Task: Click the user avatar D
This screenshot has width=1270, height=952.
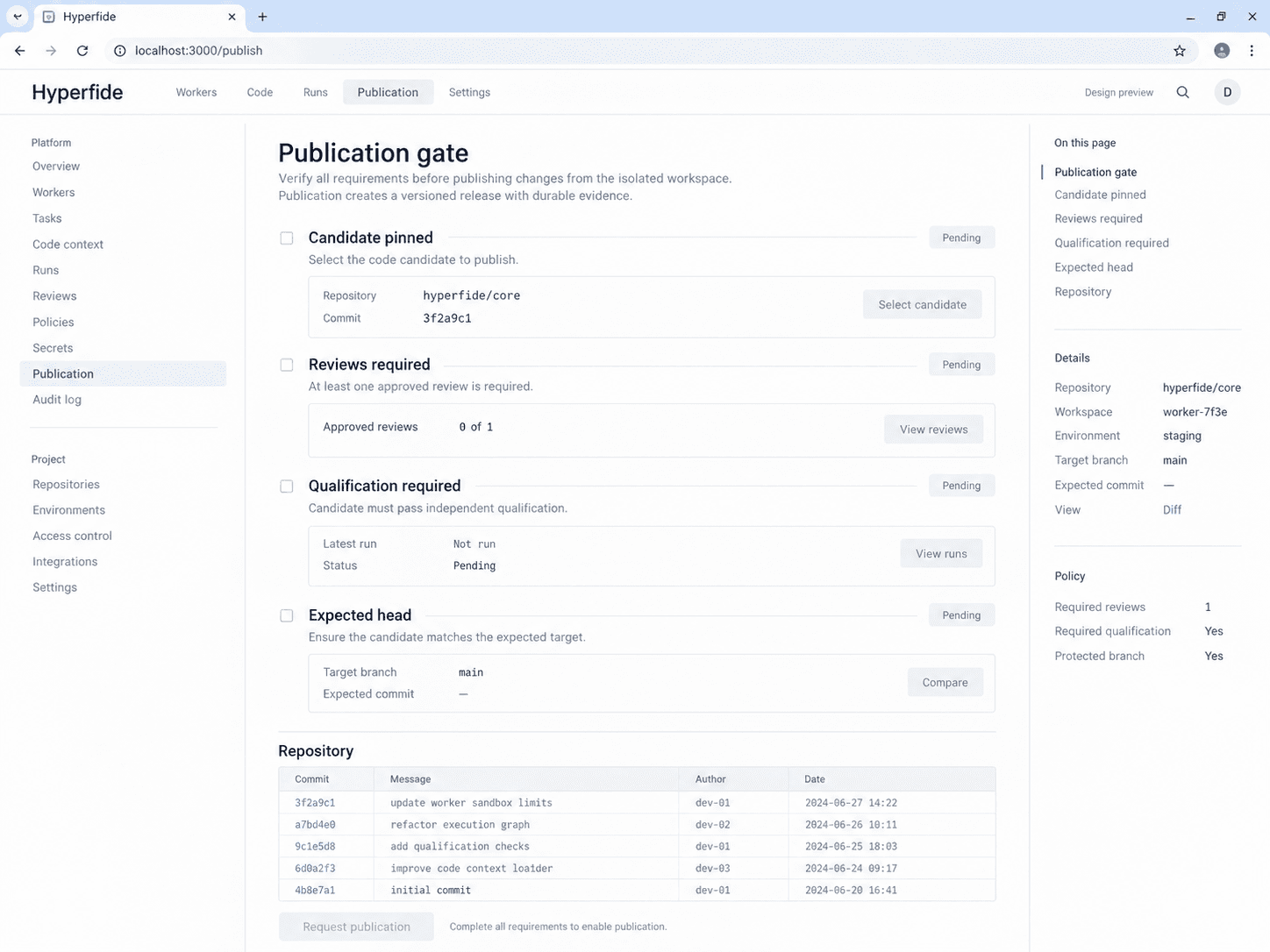Action: [x=1227, y=92]
